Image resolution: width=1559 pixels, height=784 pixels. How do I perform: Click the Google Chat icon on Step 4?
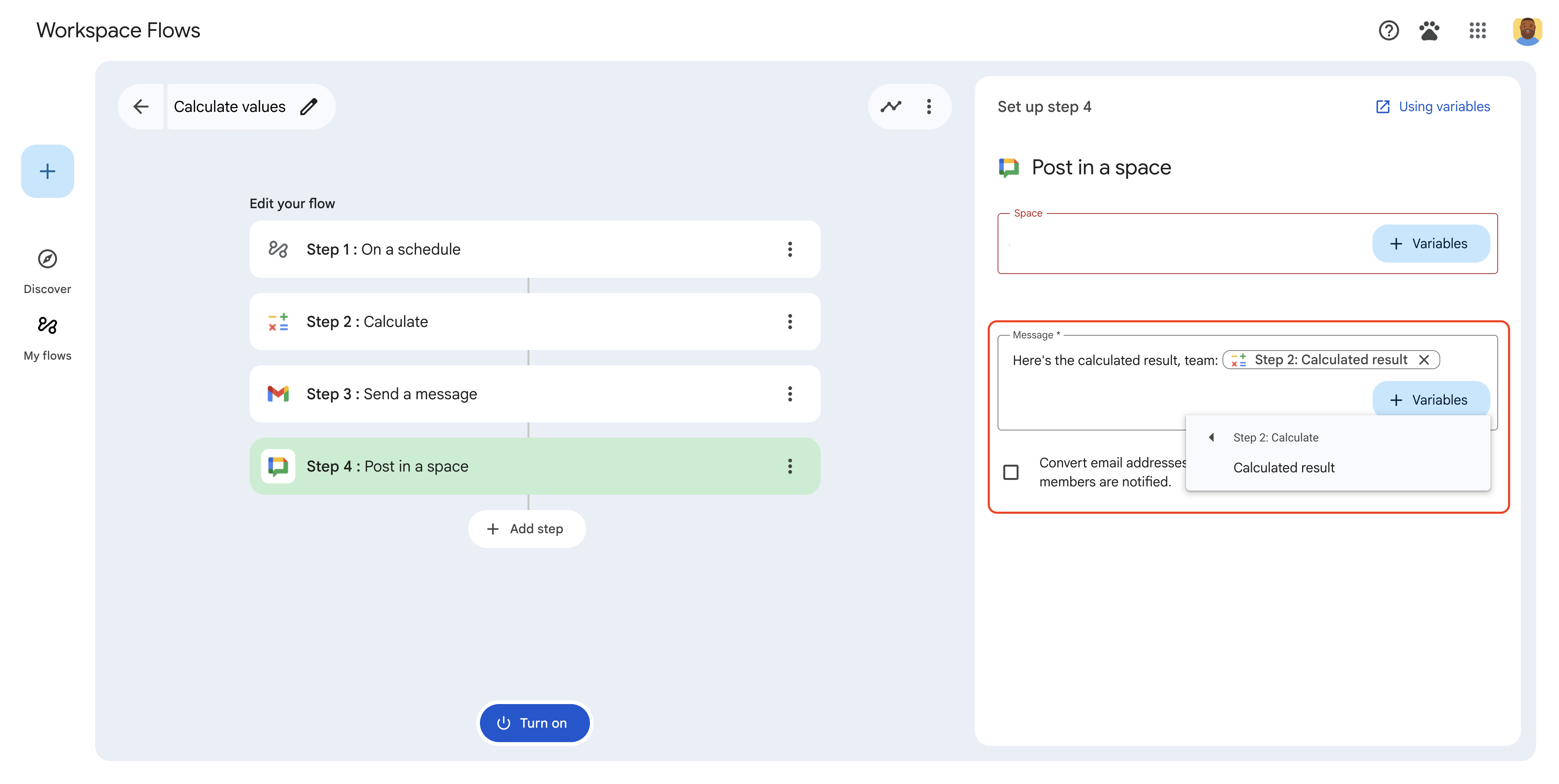pos(278,466)
